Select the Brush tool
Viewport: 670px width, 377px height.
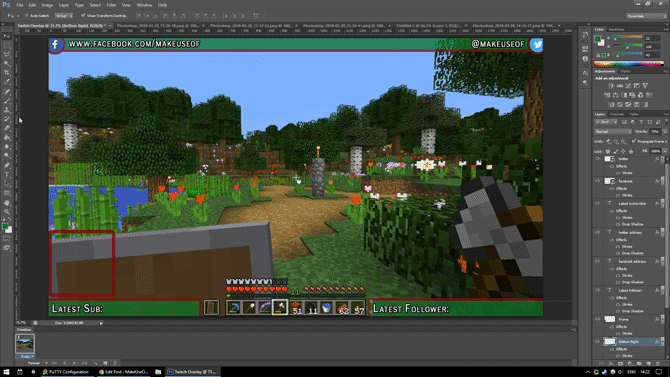point(7,101)
